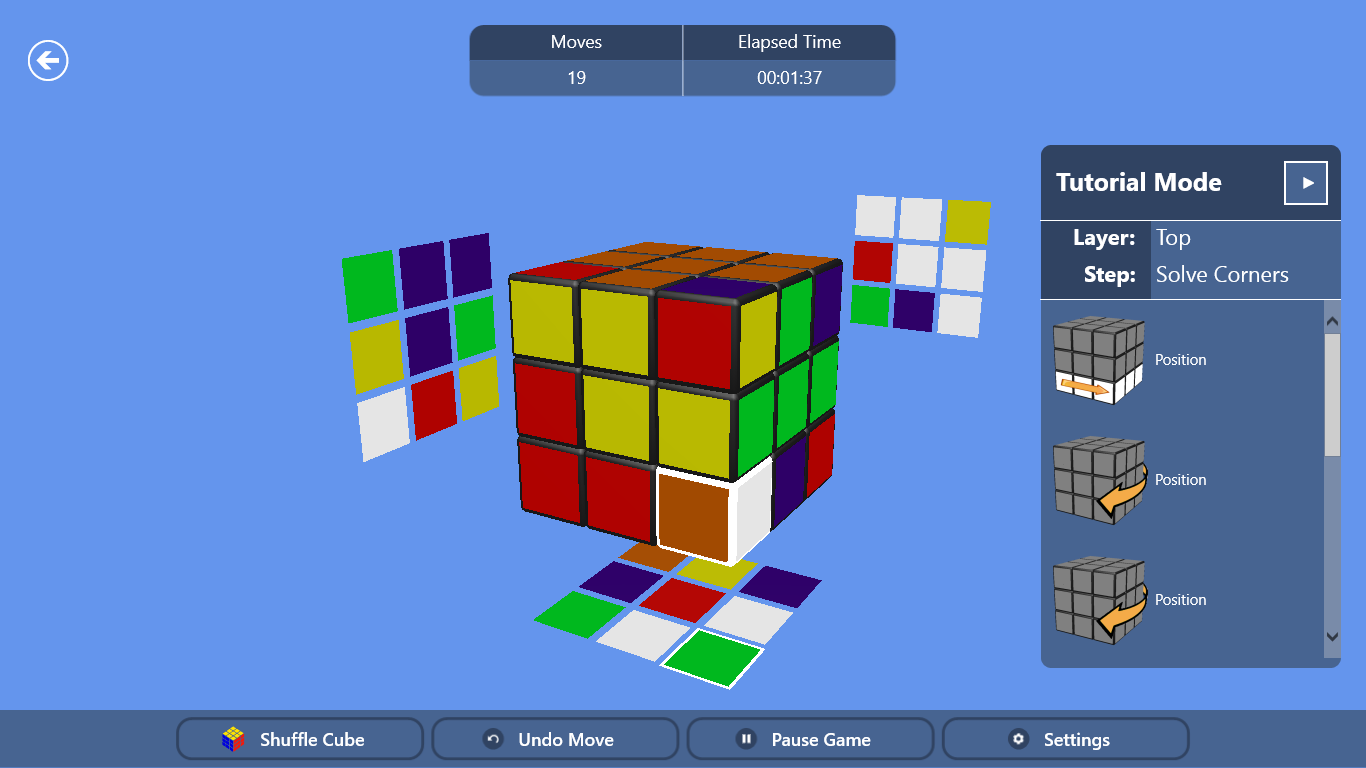
Task: Click the highlighted green tile below cube
Action: pos(713,657)
